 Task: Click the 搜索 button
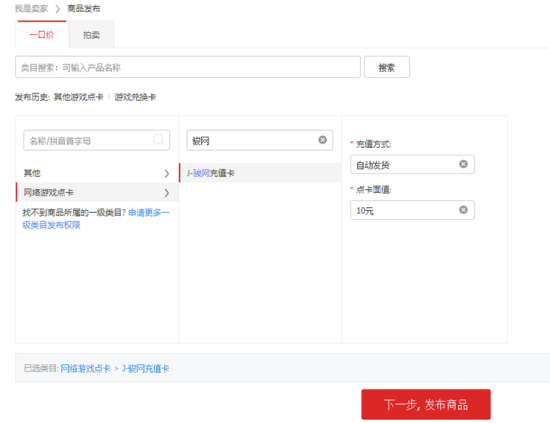pos(387,67)
